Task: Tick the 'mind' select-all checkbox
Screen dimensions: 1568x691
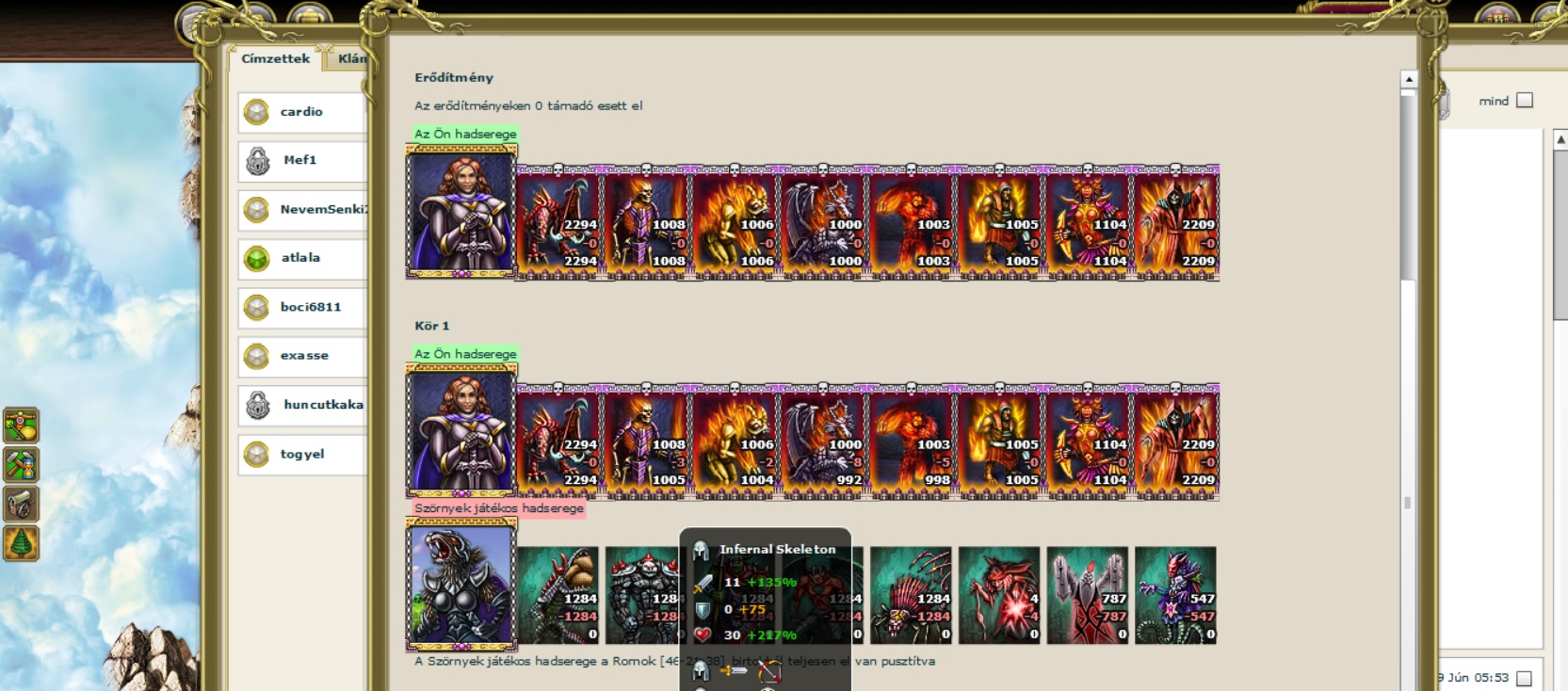Action: click(1525, 100)
